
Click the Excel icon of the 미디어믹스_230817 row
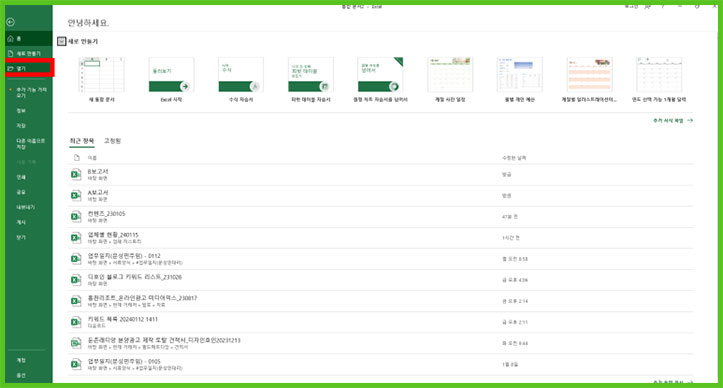[x=76, y=301]
